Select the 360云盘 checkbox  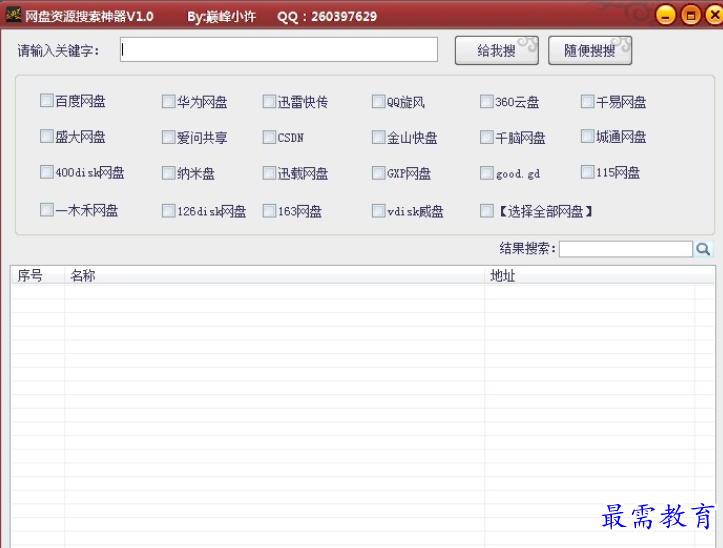[486, 101]
